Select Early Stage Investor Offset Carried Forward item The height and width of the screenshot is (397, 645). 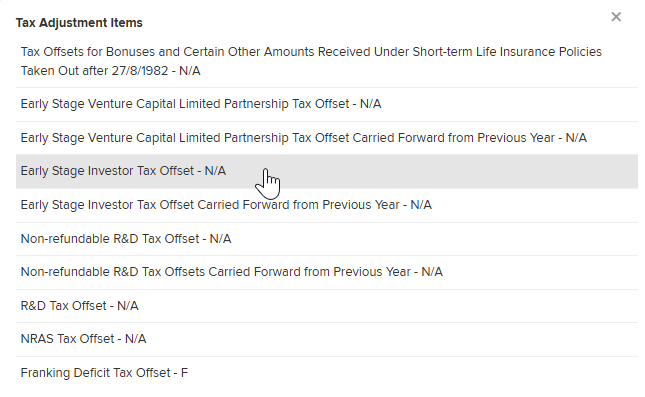[327, 205]
